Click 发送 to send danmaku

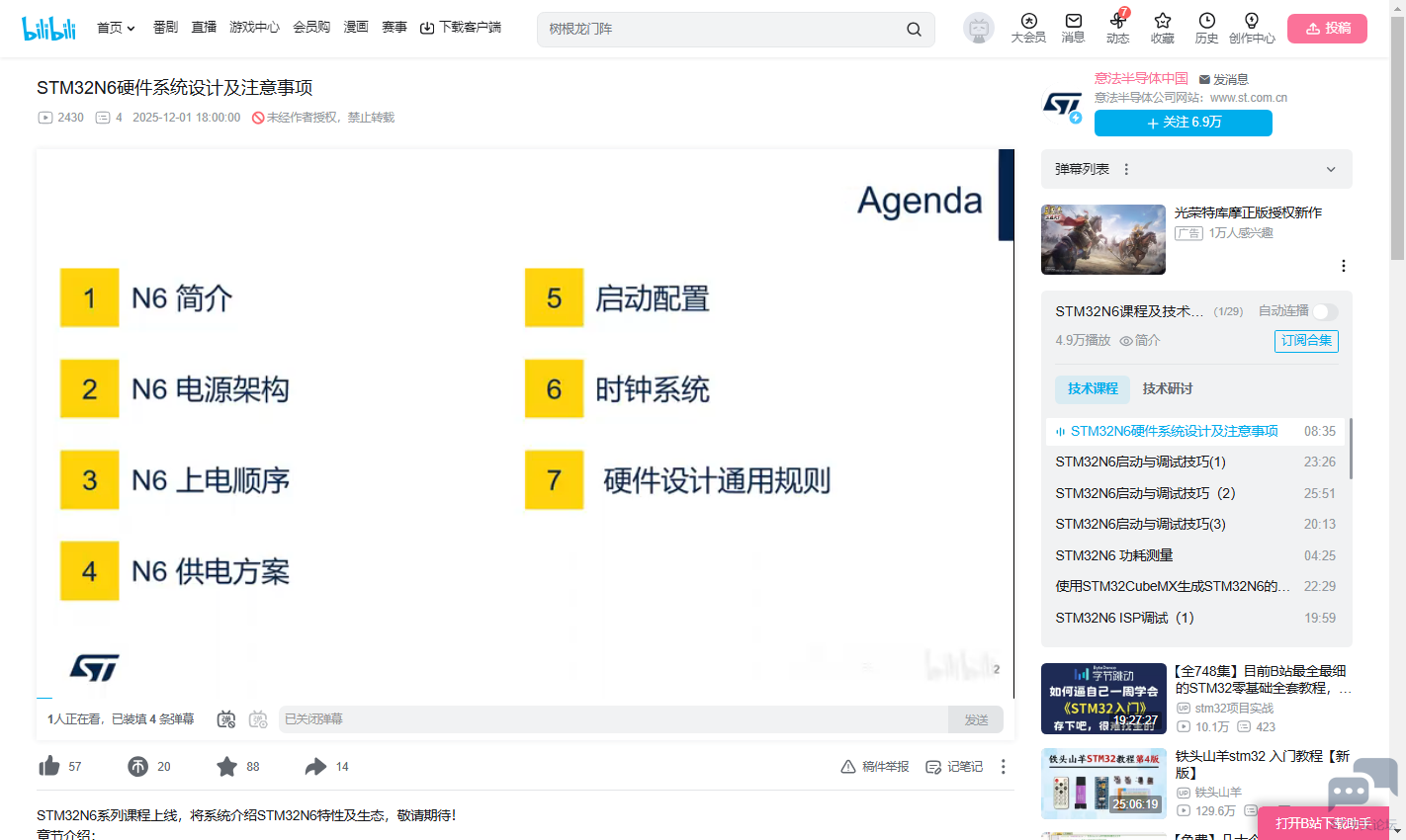(976, 719)
